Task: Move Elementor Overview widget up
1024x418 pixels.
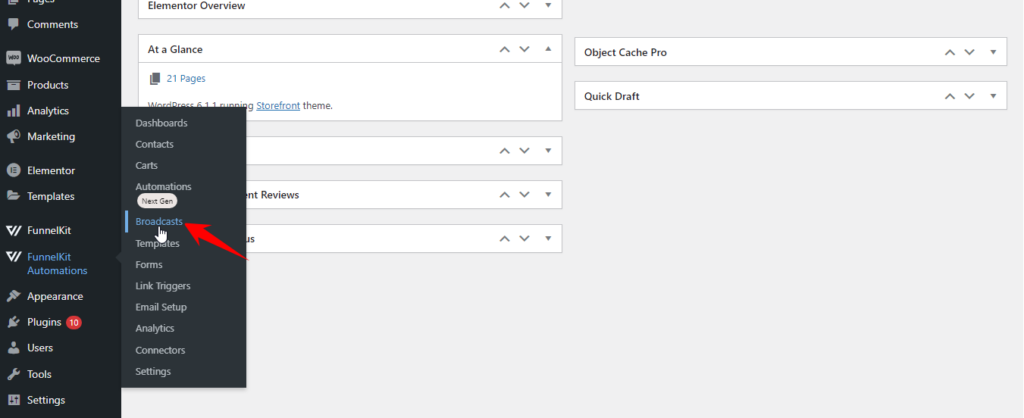Action: [504, 5]
